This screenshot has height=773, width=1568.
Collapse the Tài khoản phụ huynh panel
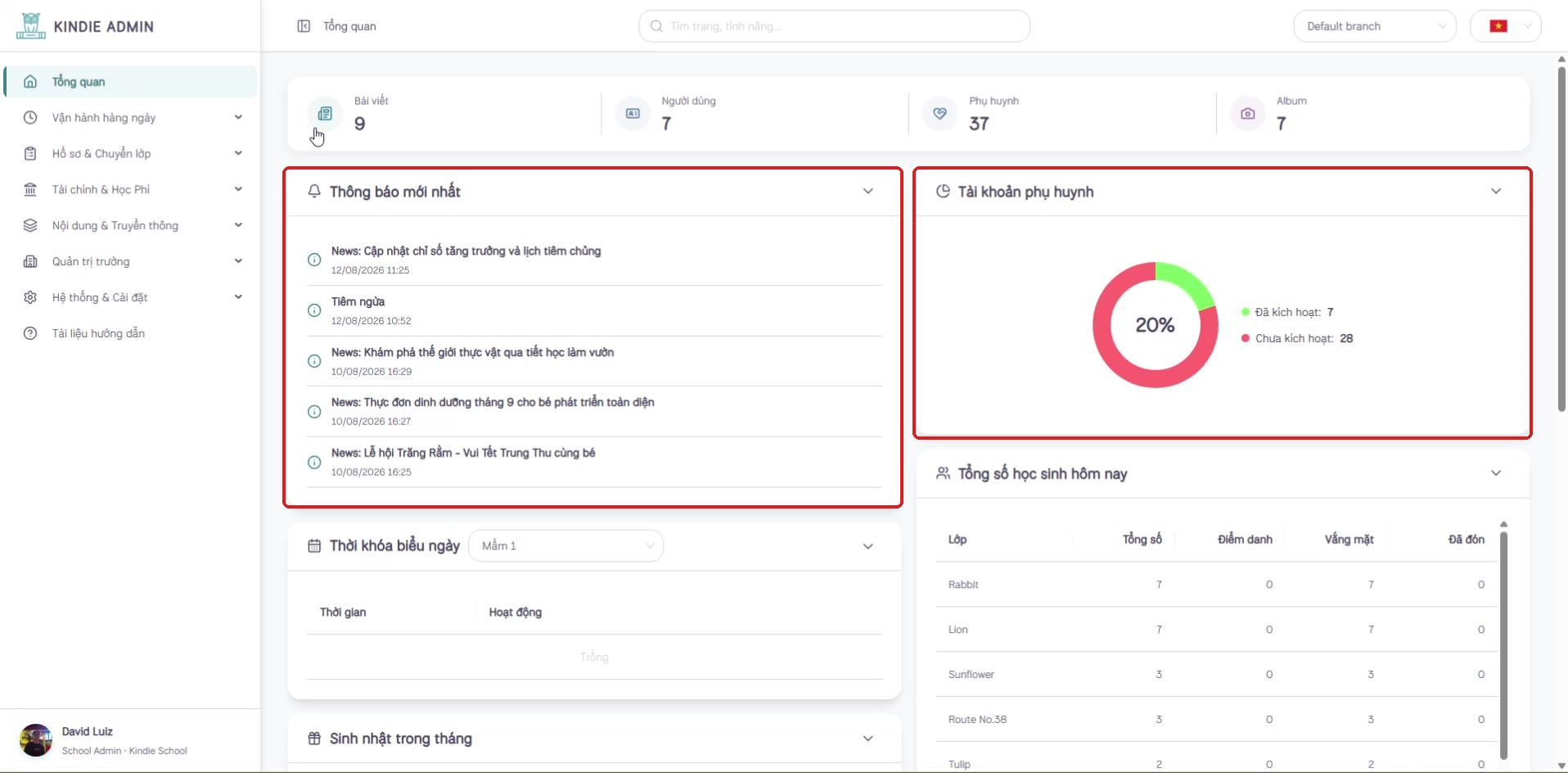1496,192
